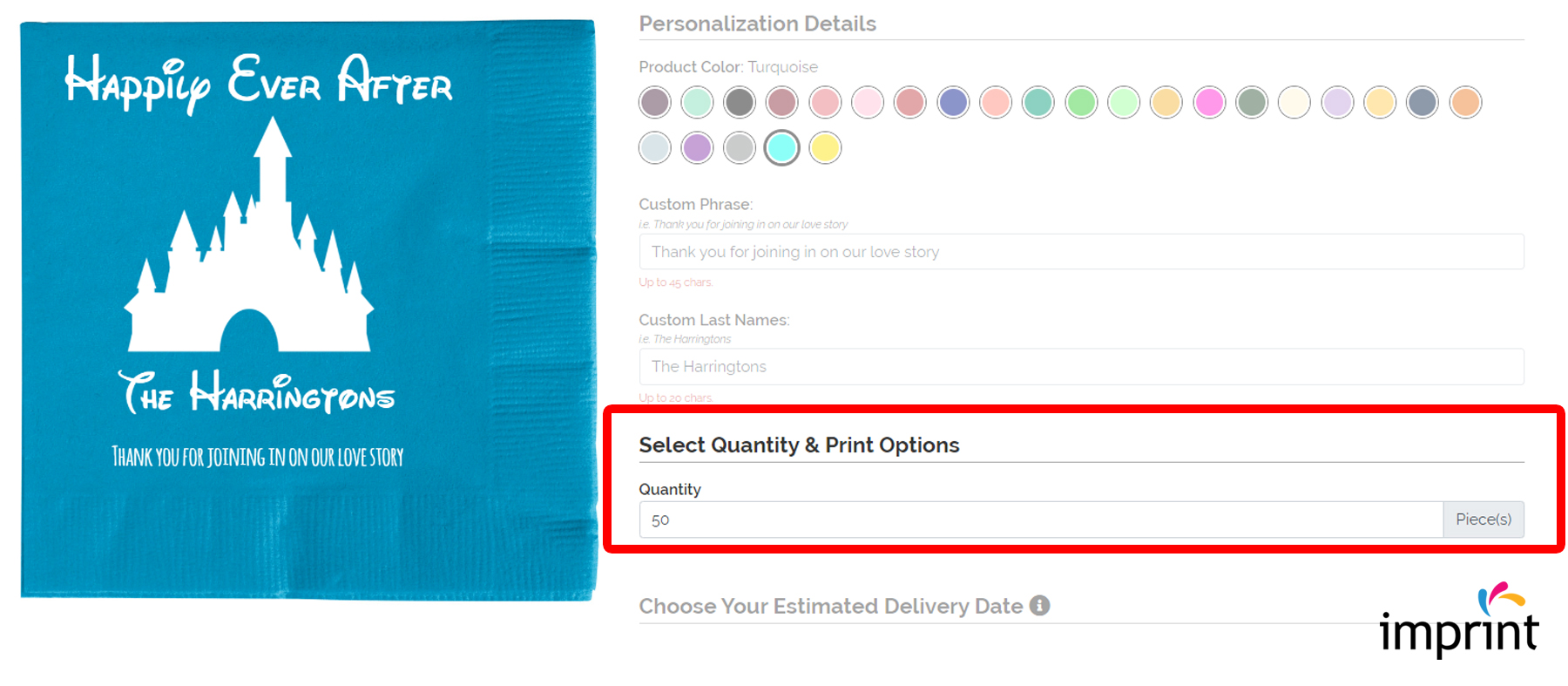This screenshot has height=686, width=1568.
Task: Choose the bright yellow color swatch
Action: point(825,148)
